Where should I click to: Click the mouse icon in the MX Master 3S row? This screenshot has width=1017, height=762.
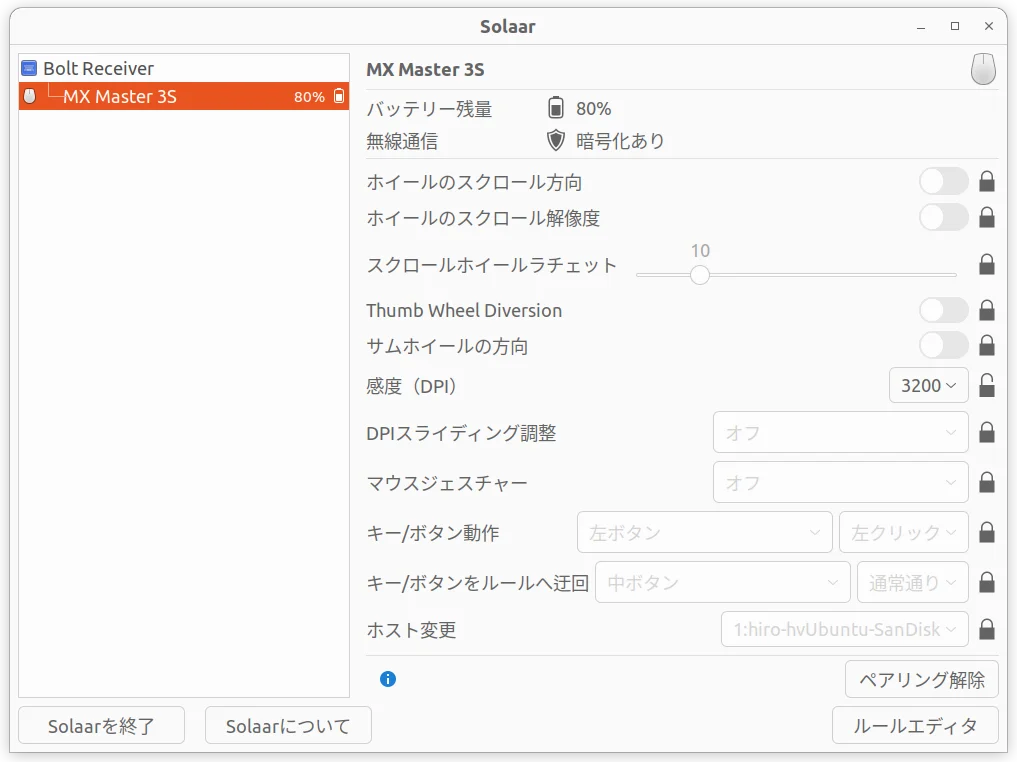pyautogui.click(x=30, y=97)
